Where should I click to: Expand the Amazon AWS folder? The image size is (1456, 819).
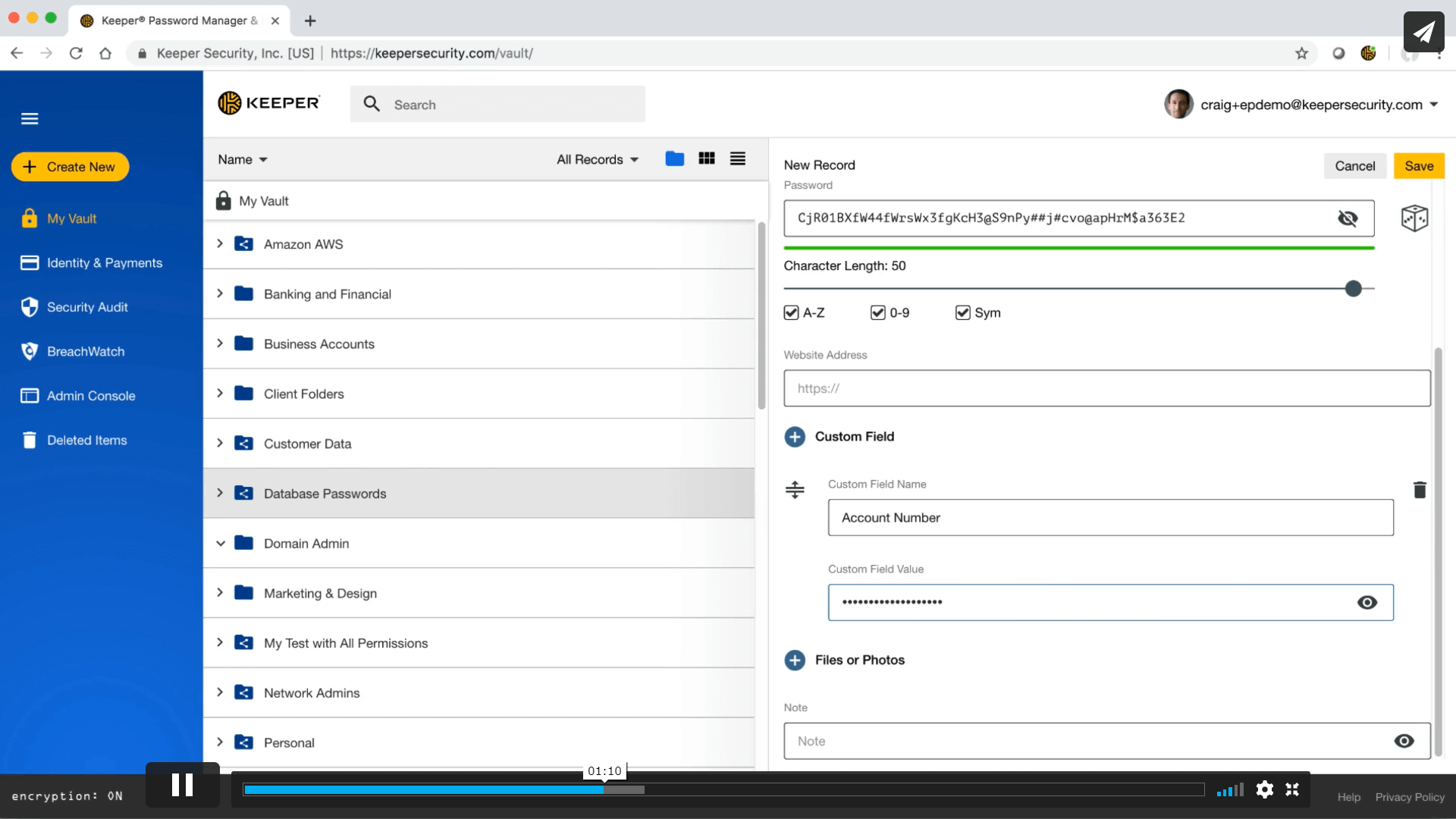(x=220, y=244)
